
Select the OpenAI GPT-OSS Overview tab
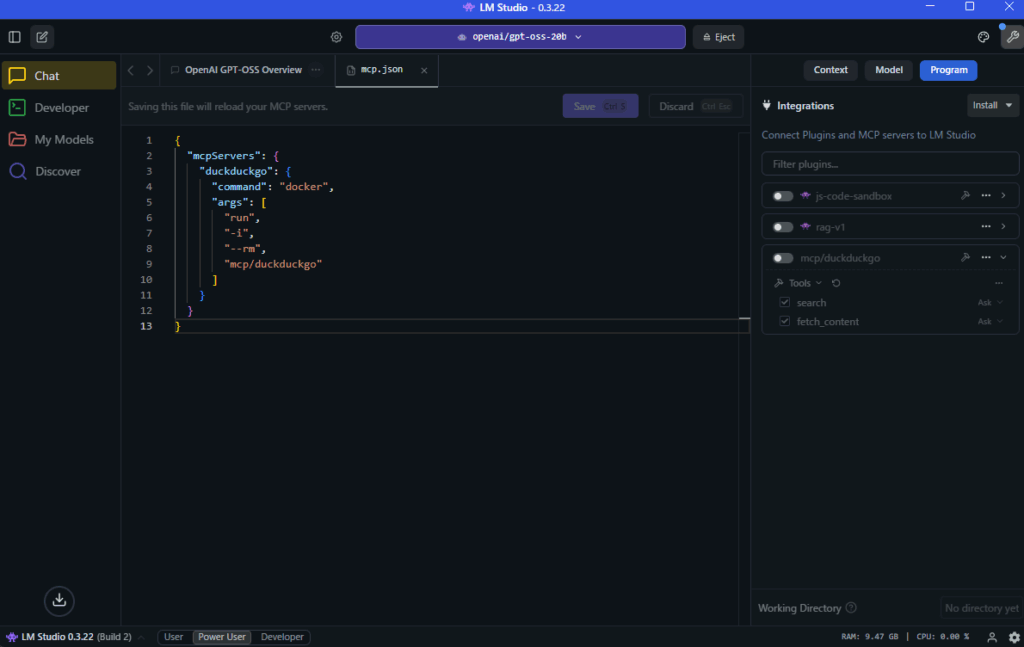[x=243, y=70]
